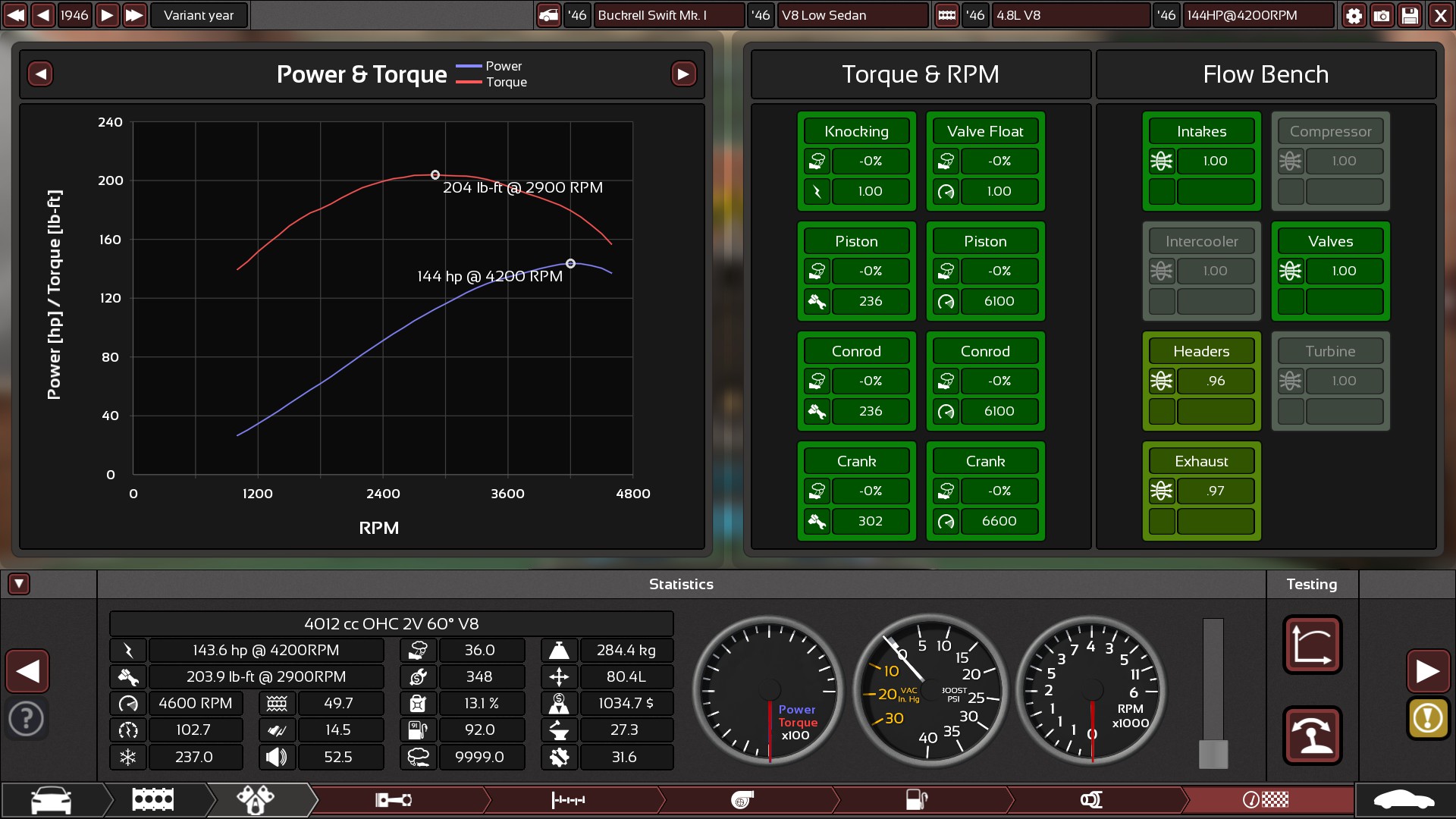This screenshot has width=1456, height=819.
Task: Click the throttle slider handle
Action: 1213,754
